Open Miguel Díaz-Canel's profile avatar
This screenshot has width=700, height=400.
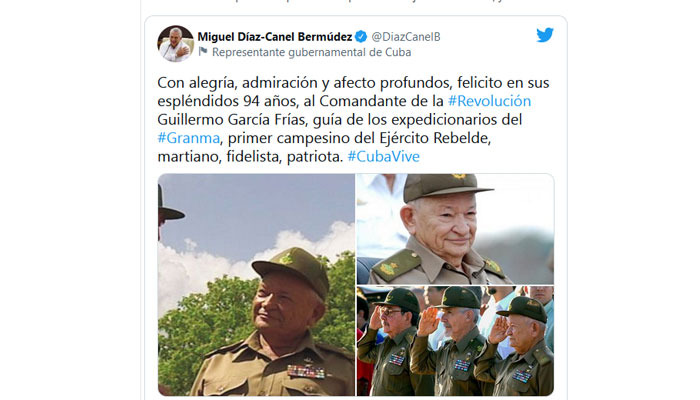175,43
